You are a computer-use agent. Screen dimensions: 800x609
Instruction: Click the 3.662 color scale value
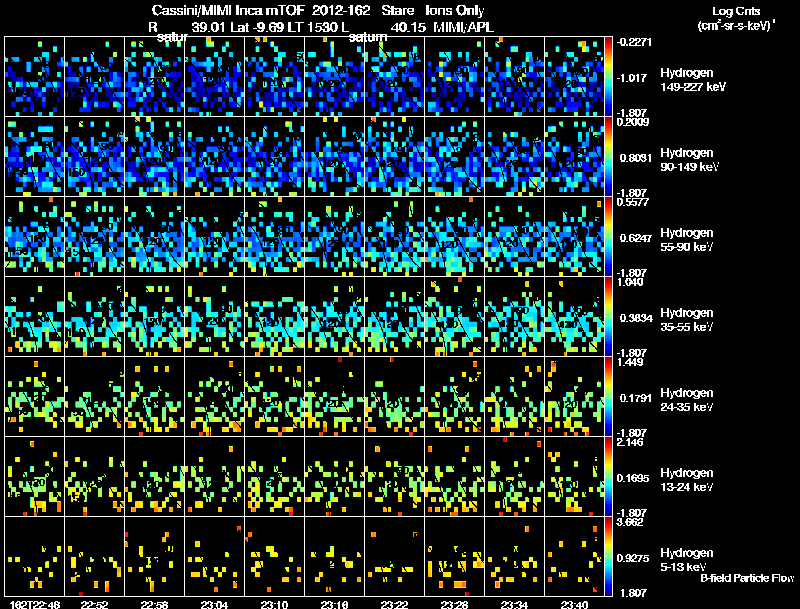[x=630, y=522]
